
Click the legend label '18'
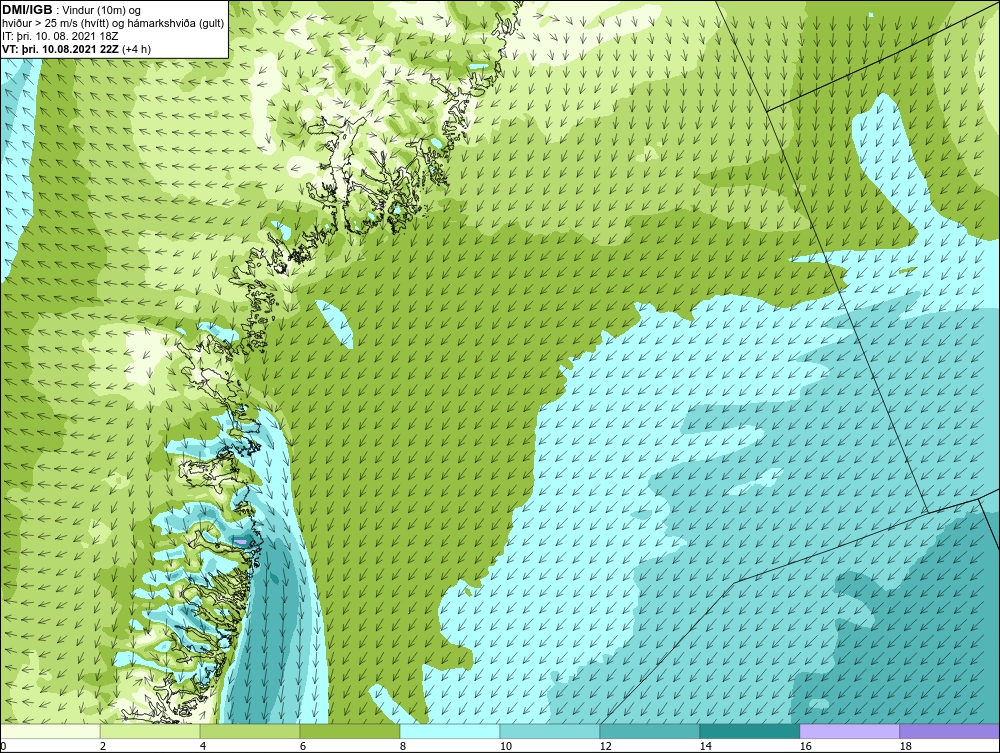906,746
